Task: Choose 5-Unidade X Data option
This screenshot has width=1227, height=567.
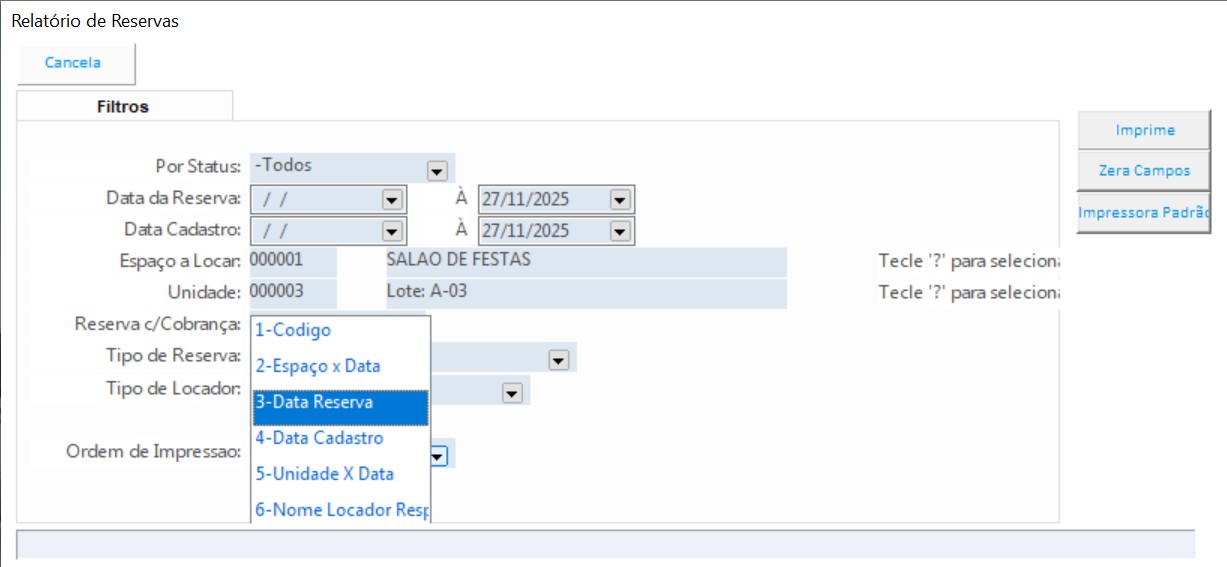Action: (340, 474)
